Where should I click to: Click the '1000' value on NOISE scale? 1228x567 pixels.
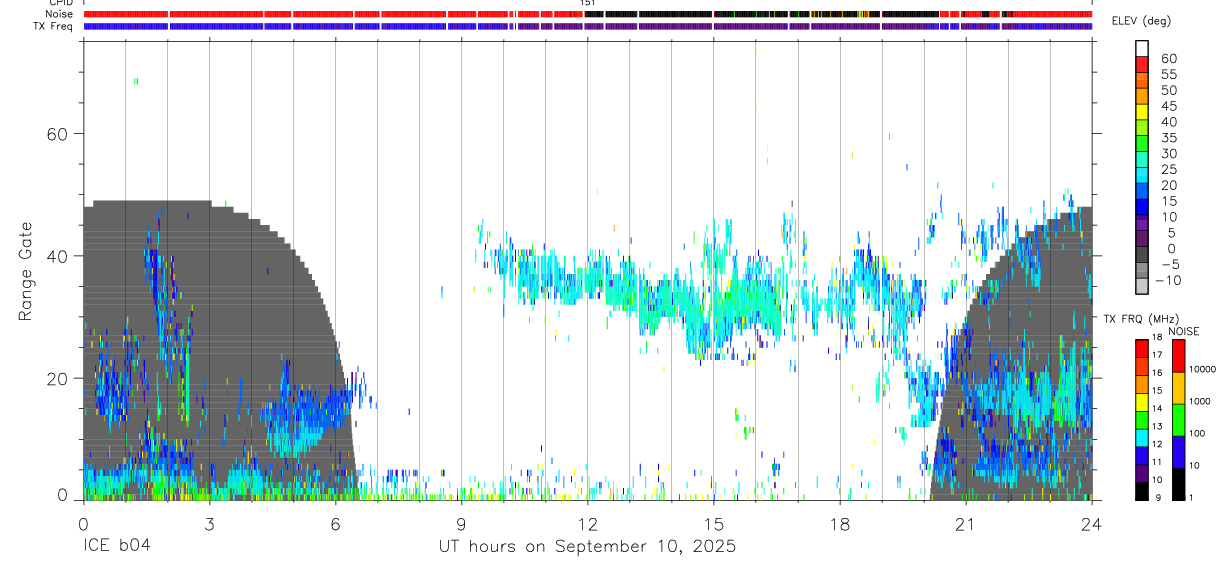pyautogui.click(x=1201, y=401)
